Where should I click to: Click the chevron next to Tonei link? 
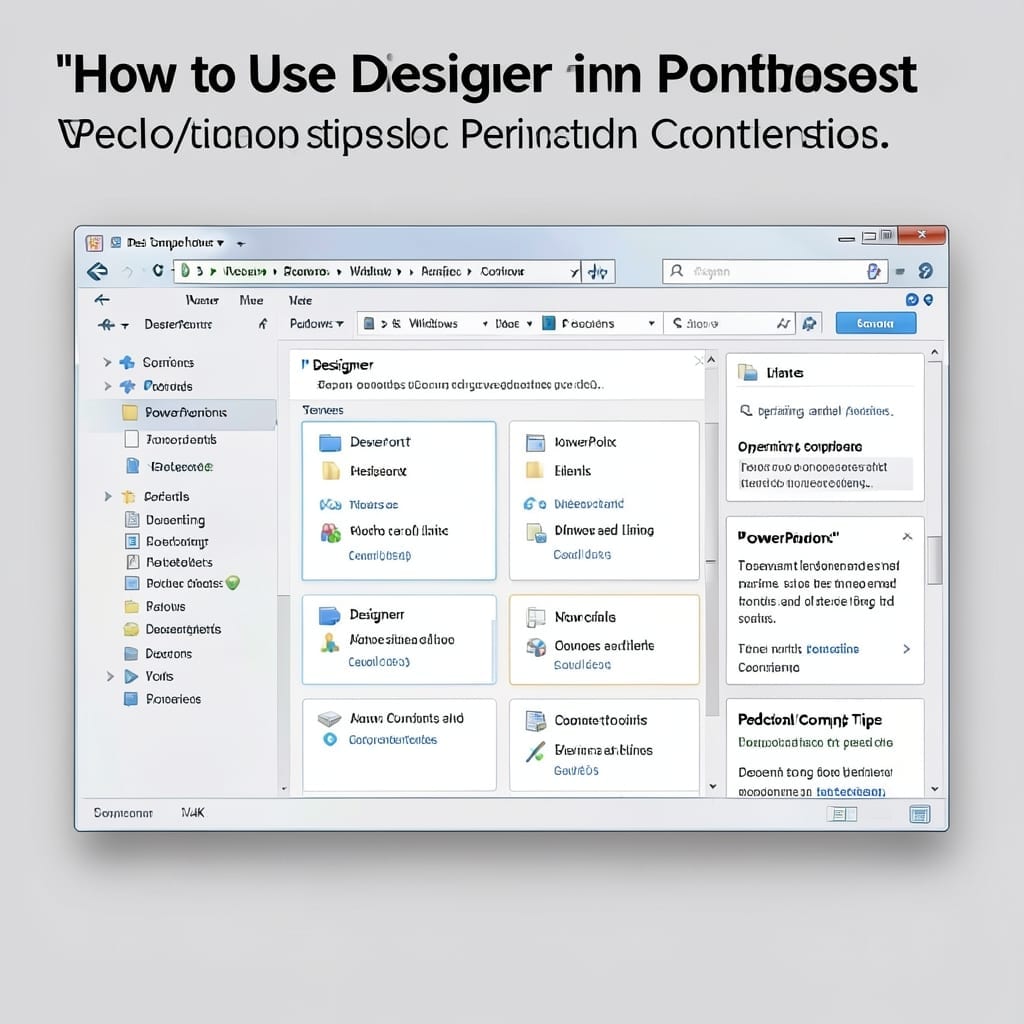pyautogui.click(x=906, y=648)
